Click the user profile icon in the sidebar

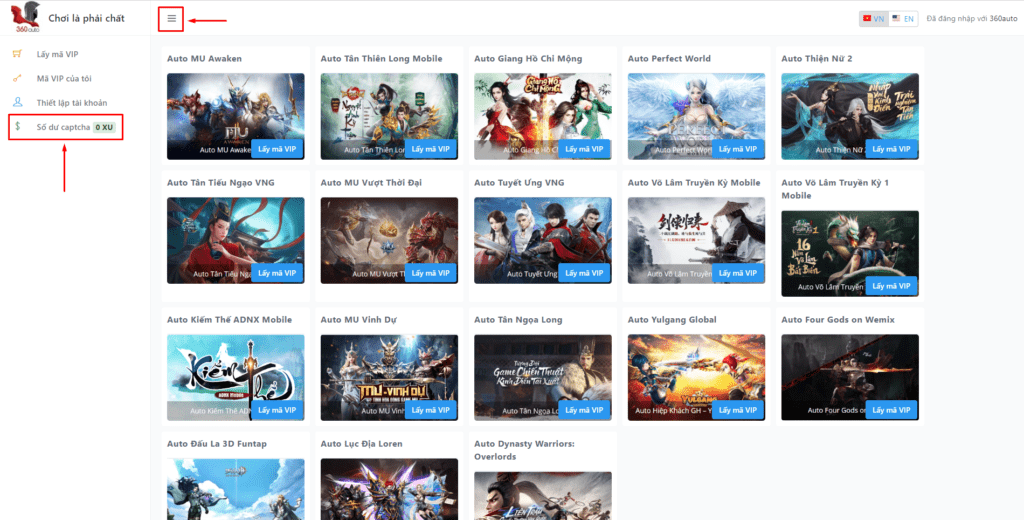click(x=18, y=103)
